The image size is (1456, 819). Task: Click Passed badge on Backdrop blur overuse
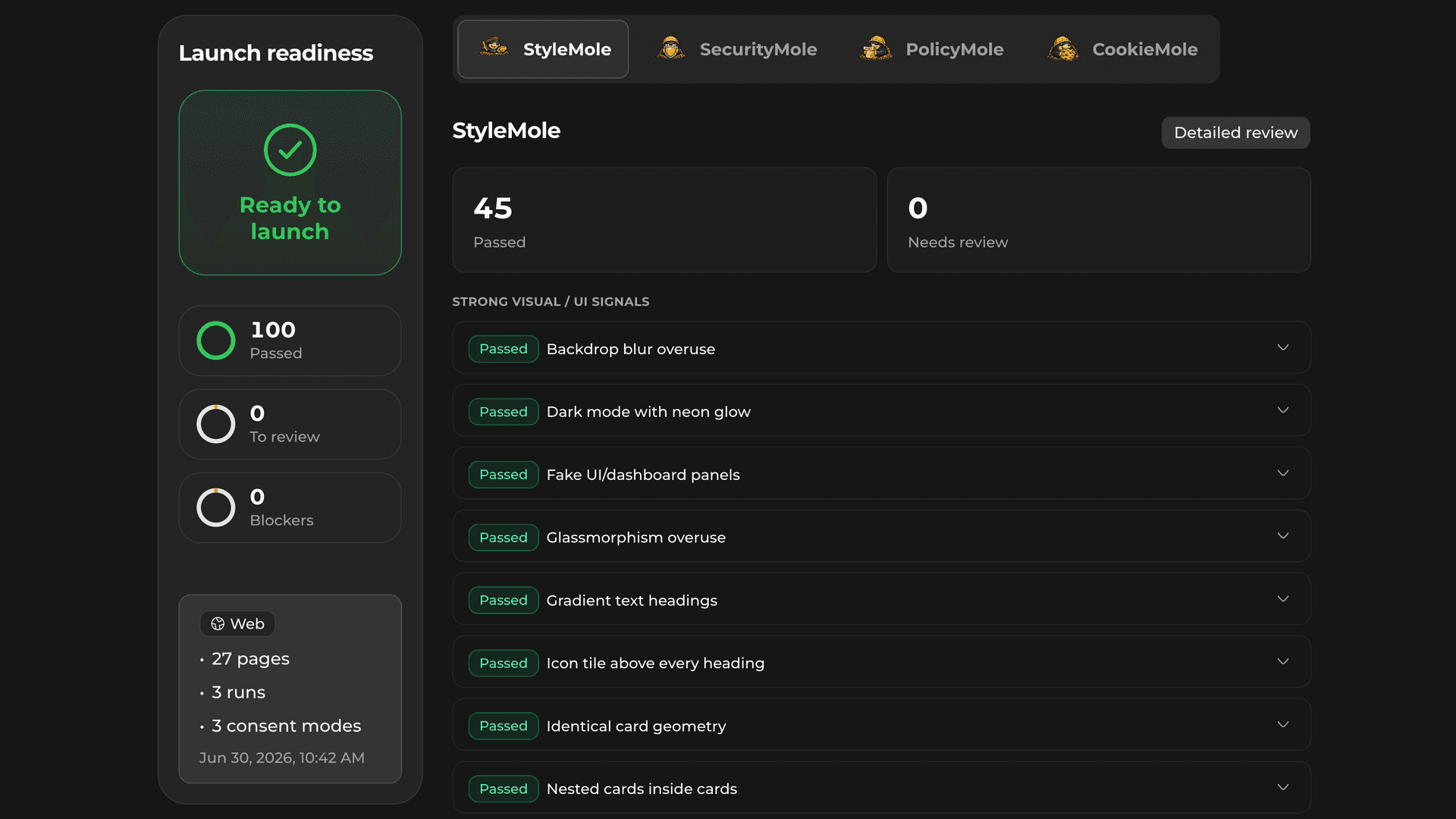(504, 349)
